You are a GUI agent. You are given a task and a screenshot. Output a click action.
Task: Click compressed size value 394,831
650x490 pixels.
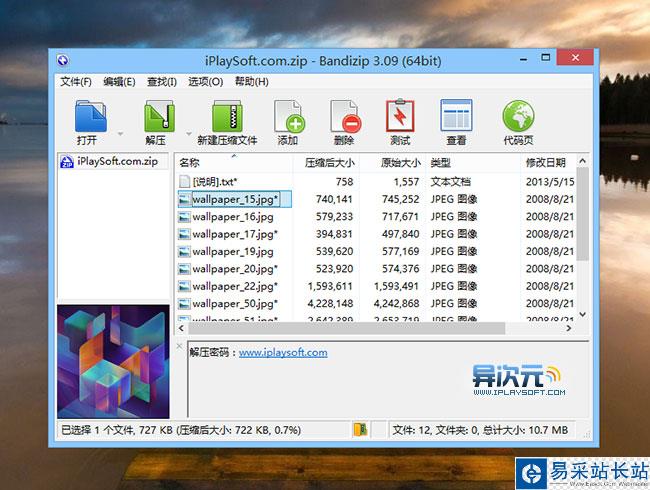coord(334,234)
